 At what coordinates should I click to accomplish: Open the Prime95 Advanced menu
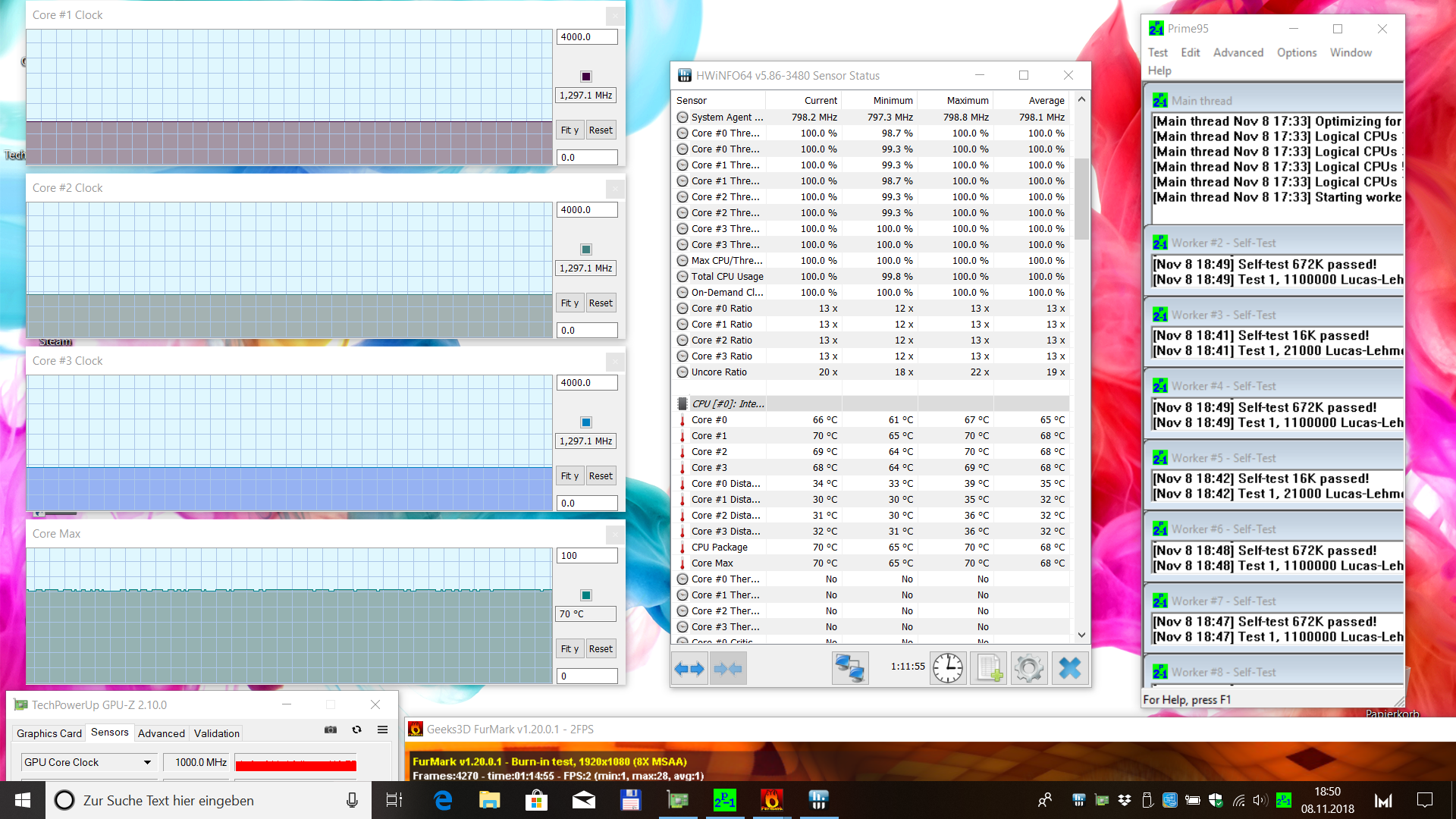[1238, 52]
